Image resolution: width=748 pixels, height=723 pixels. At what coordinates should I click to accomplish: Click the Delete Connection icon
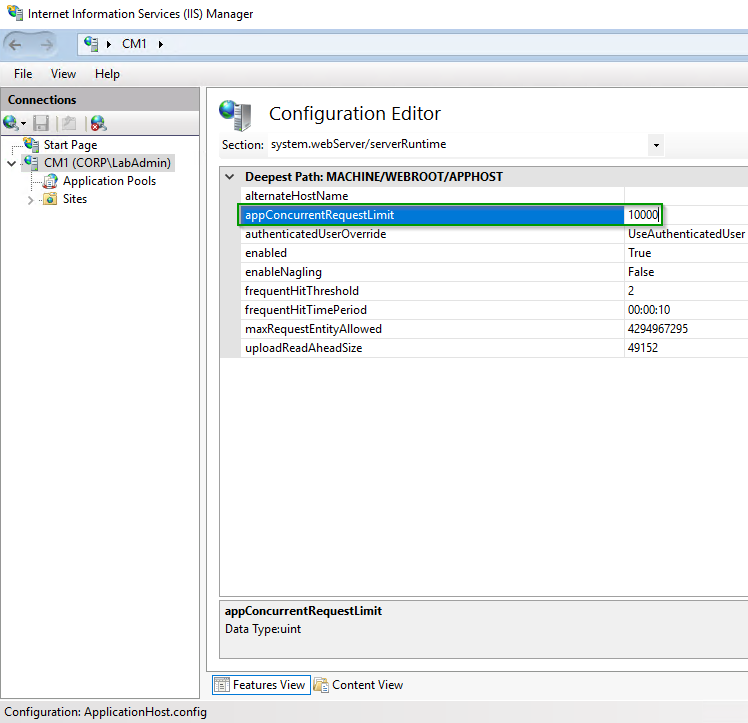pyautogui.click(x=98, y=124)
